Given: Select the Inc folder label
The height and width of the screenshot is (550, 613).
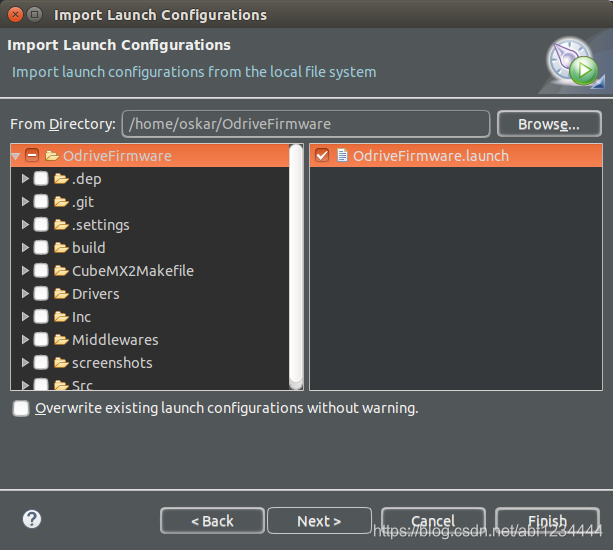Looking at the screenshot, I should coord(81,317).
